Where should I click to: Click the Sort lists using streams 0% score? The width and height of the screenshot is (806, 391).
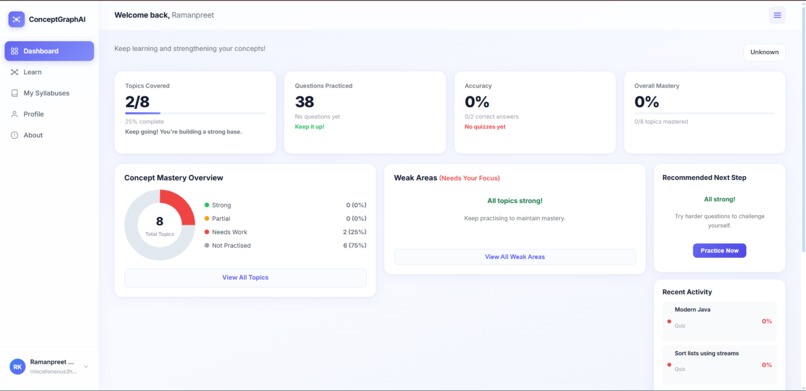[766, 365]
